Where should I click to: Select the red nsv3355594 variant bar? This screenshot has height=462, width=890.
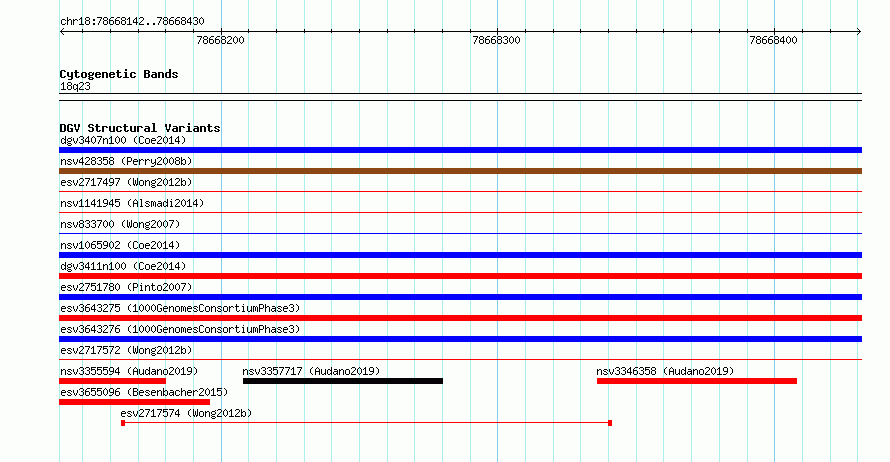pyautogui.click(x=112, y=381)
